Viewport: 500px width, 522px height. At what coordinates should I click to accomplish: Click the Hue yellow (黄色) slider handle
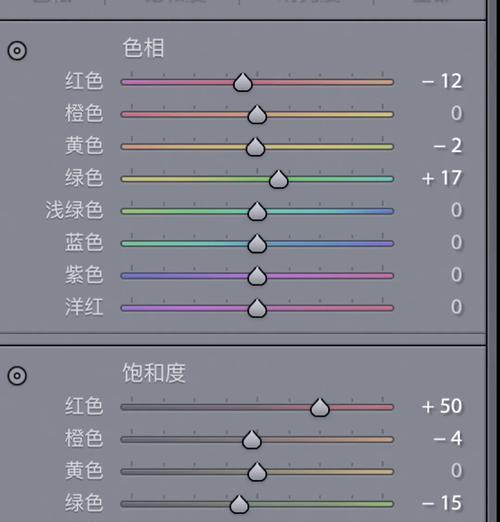pos(255,147)
